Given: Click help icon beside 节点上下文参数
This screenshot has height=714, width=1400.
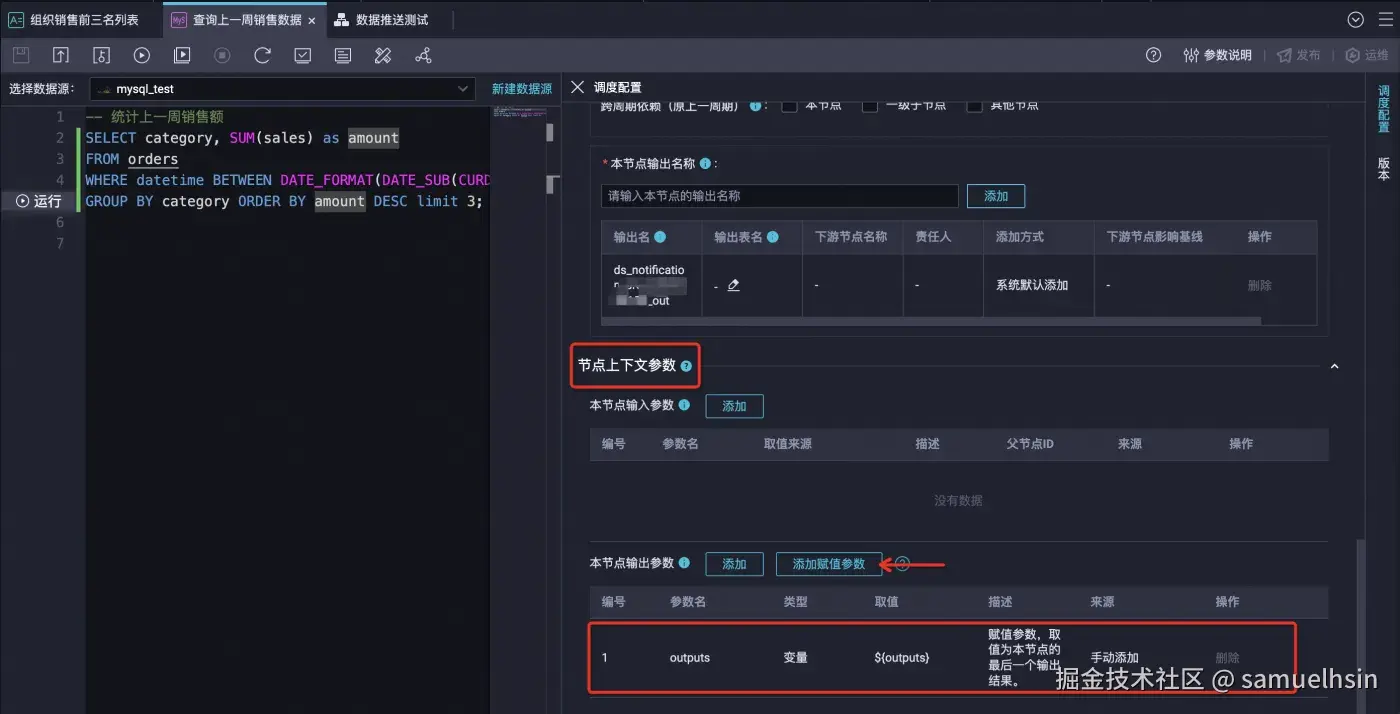Looking at the screenshot, I should 686,366.
